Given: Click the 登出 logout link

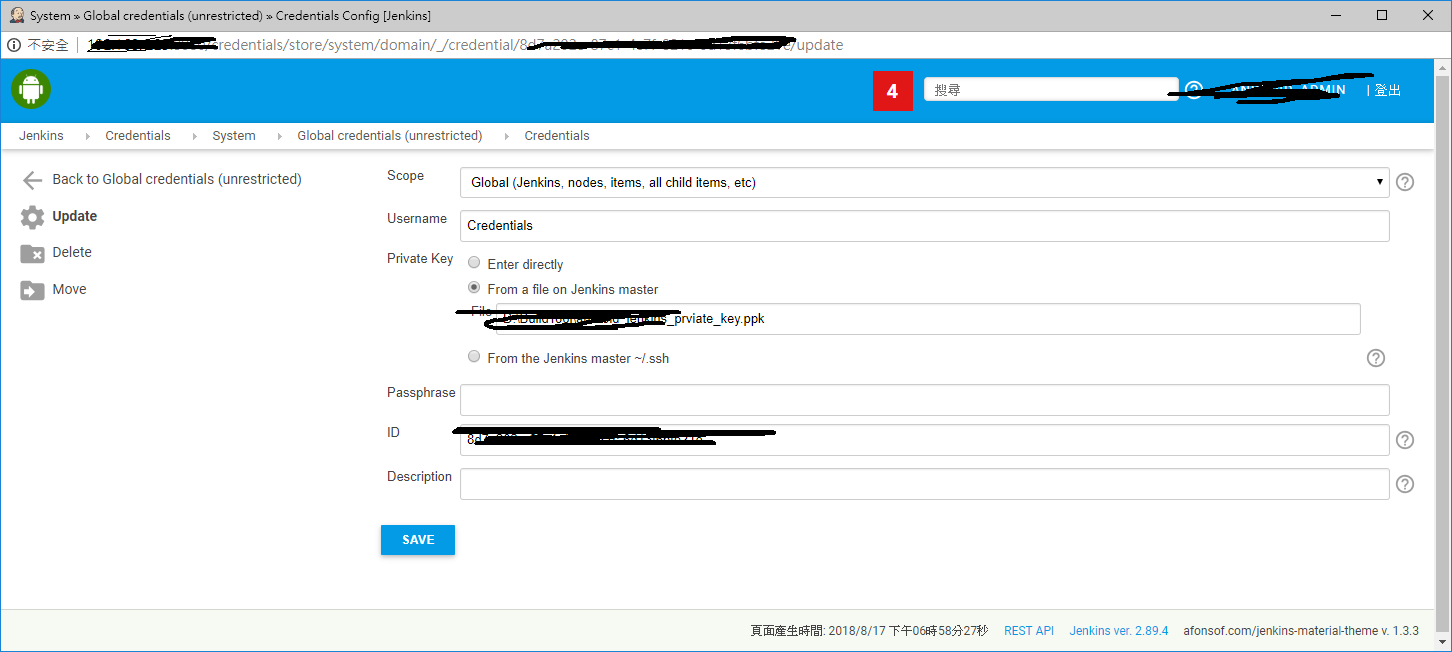Looking at the screenshot, I should tap(1388, 90).
